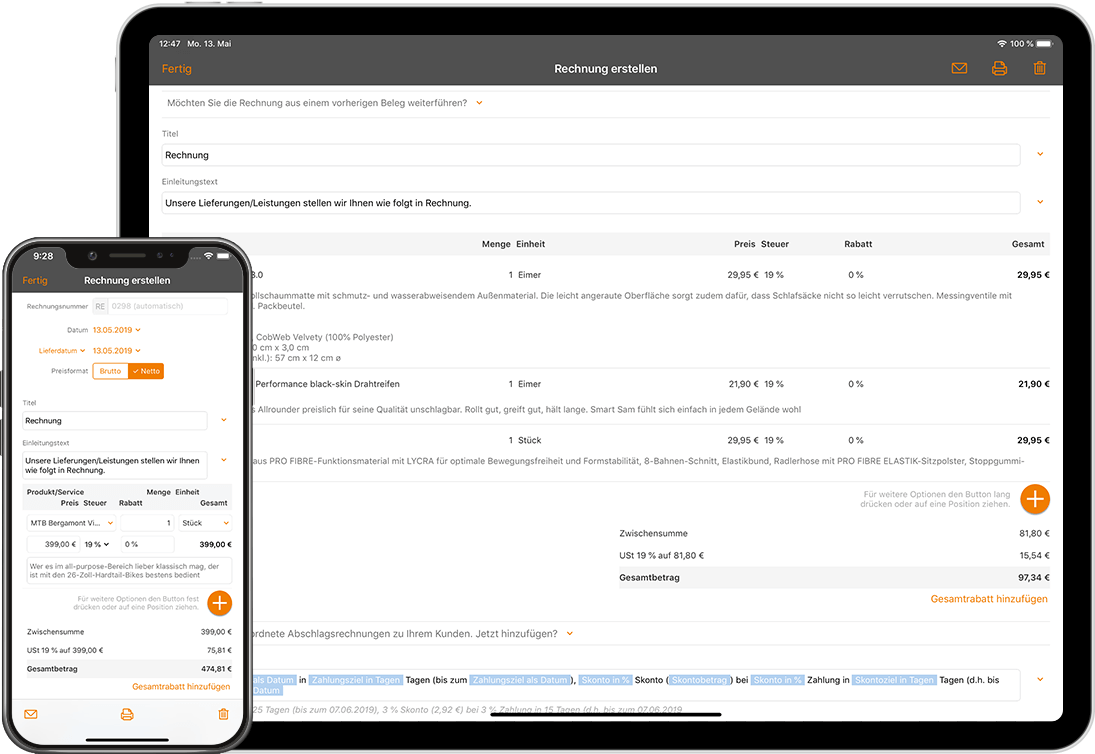Select the Brutto price format on iPhone
Image resolution: width=1095 pixels, height=754 pixels.
110,371
